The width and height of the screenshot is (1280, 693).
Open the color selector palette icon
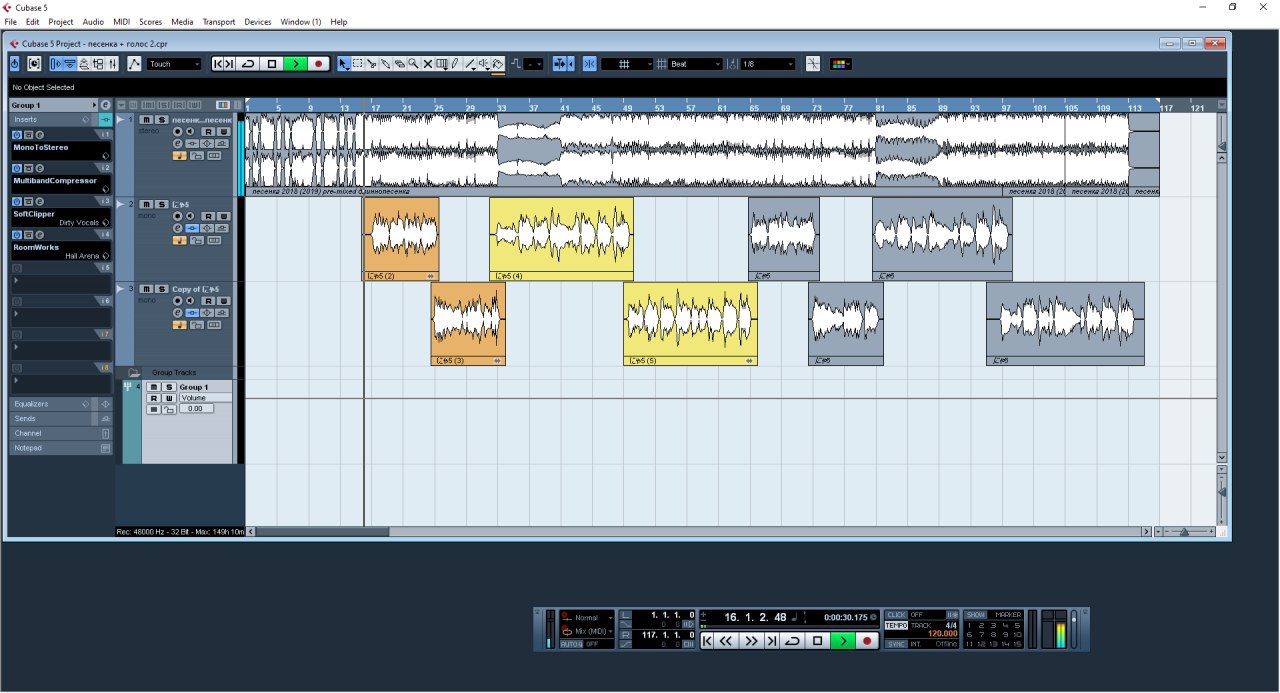pos(840,64)
